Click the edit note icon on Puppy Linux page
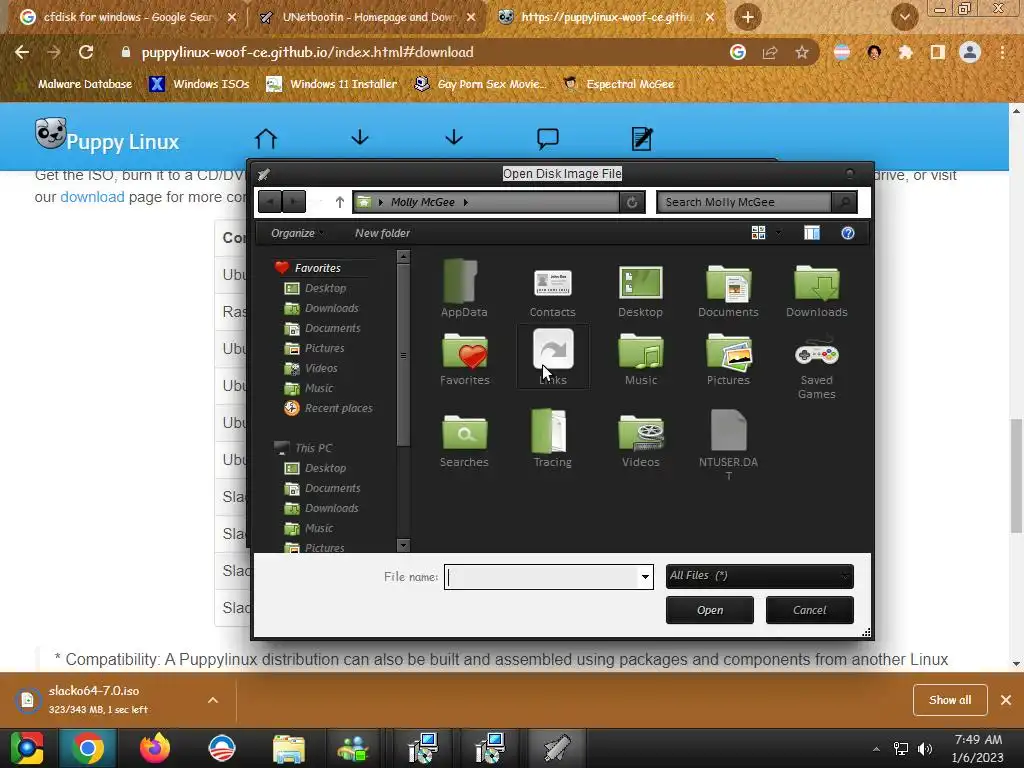The image size is (1024, 768). (x=642, y=138)
